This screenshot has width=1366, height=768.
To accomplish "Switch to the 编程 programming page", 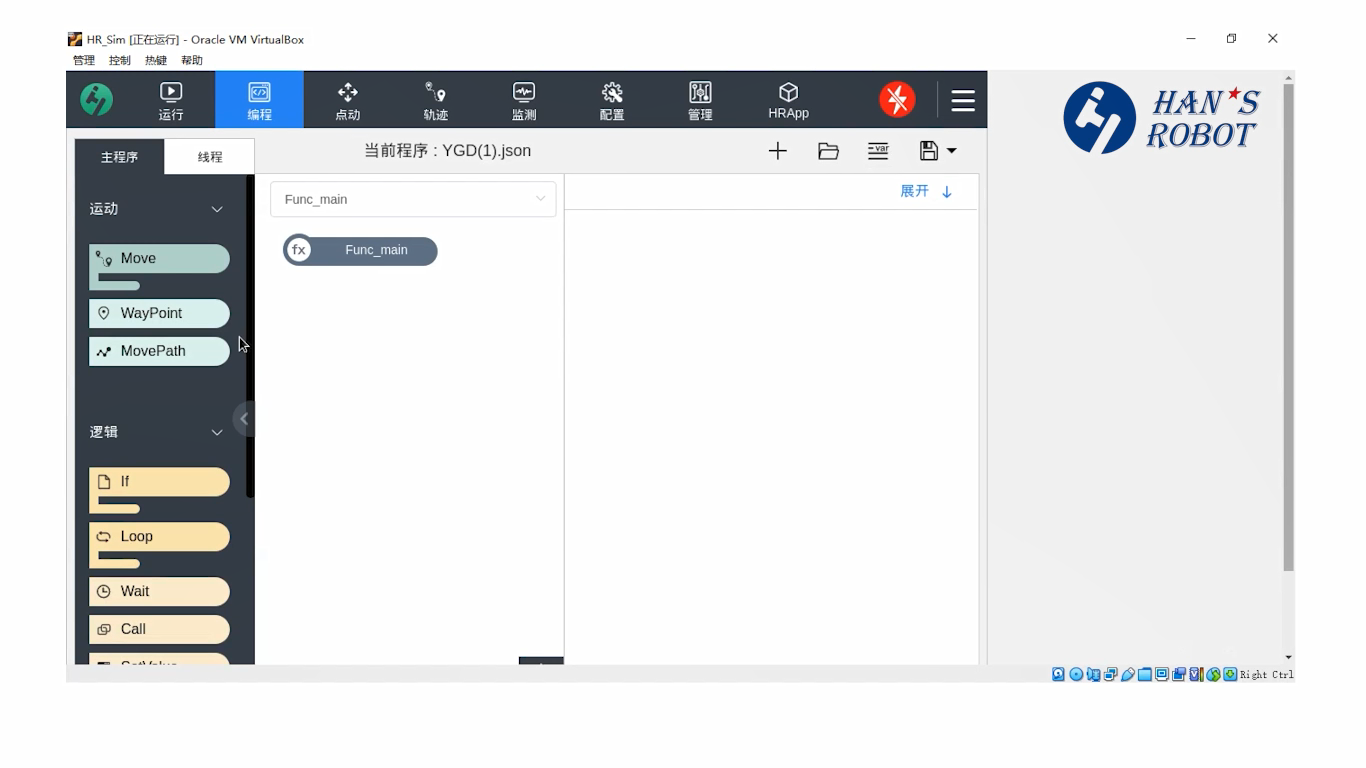I will click(259, 100).
